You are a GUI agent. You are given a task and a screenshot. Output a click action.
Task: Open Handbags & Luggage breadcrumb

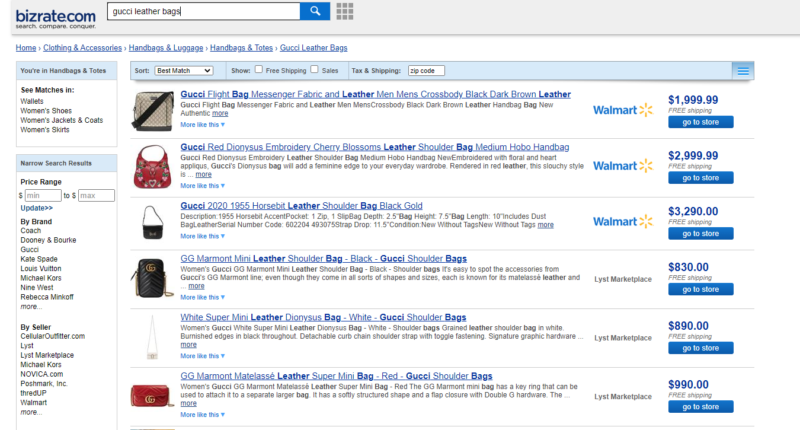166,48
